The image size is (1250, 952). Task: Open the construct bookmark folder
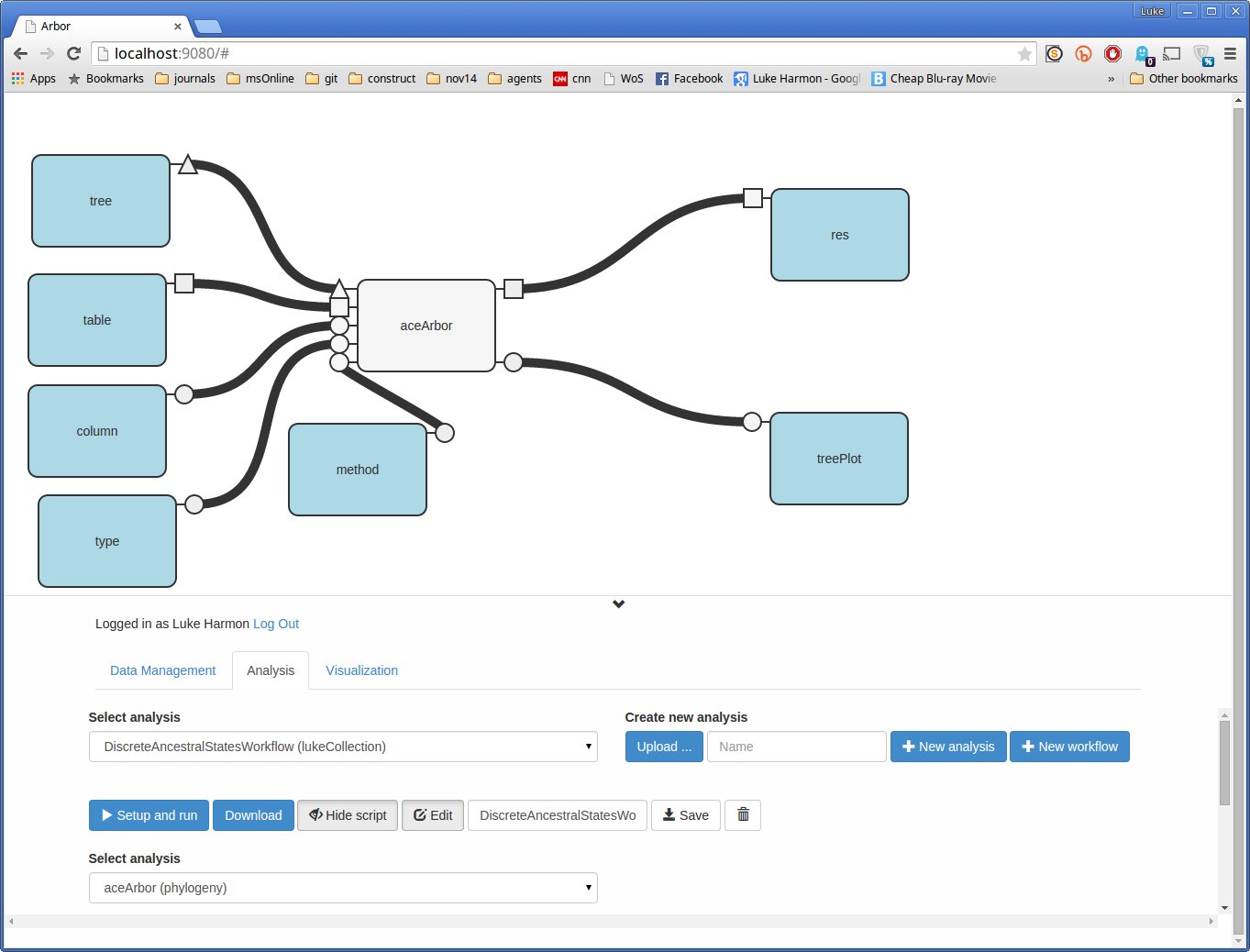(382, 79)
